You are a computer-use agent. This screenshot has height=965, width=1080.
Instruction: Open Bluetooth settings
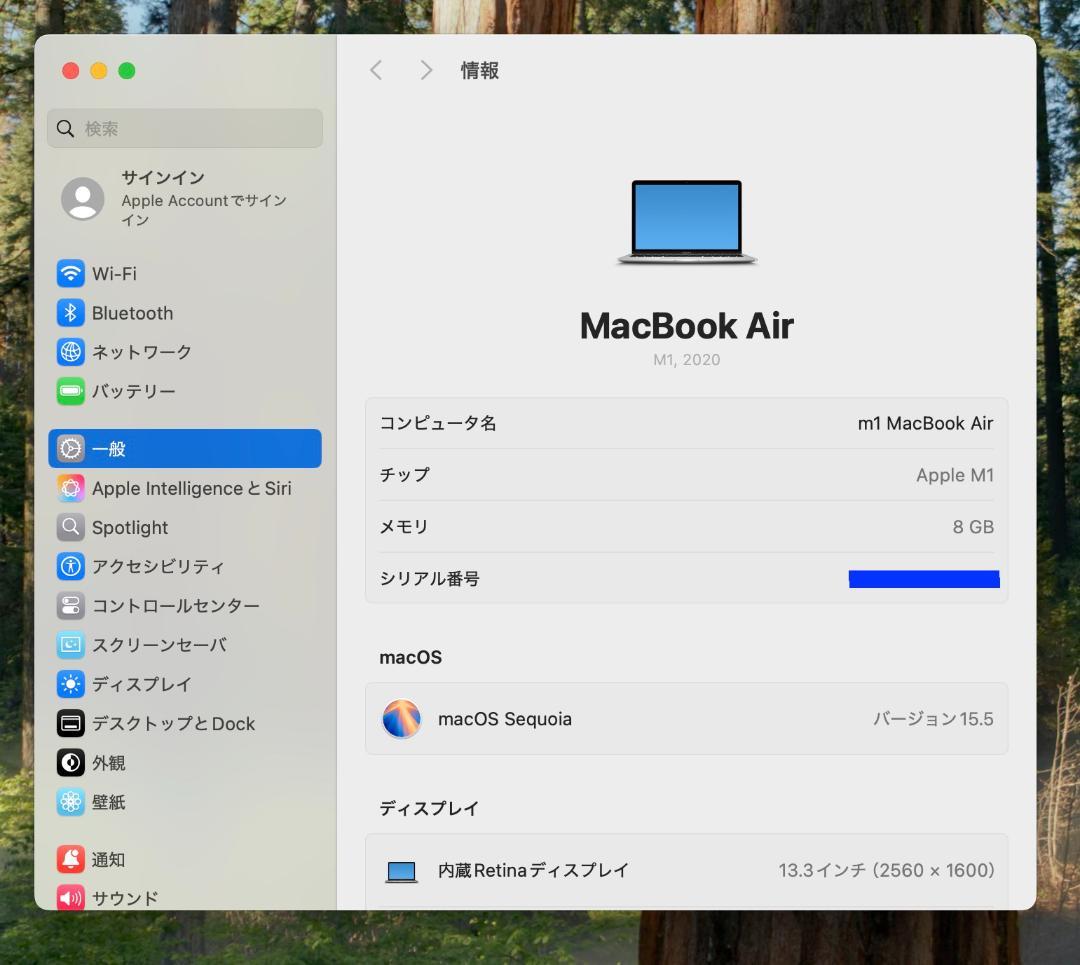(x=131, y=313)
